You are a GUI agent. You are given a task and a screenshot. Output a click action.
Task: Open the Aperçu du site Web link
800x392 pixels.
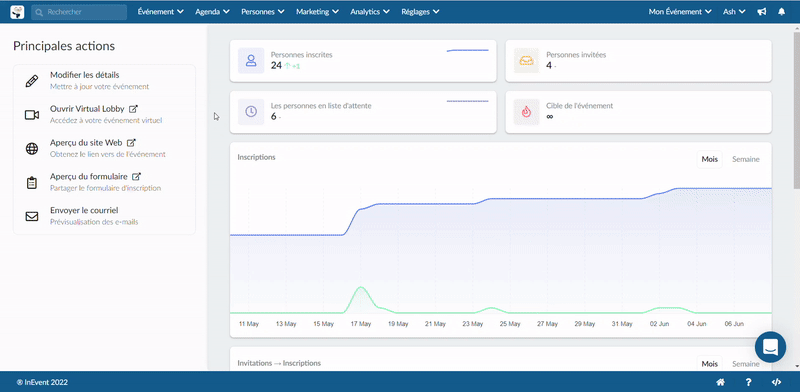pyautogui.click(x=86, y=142)
